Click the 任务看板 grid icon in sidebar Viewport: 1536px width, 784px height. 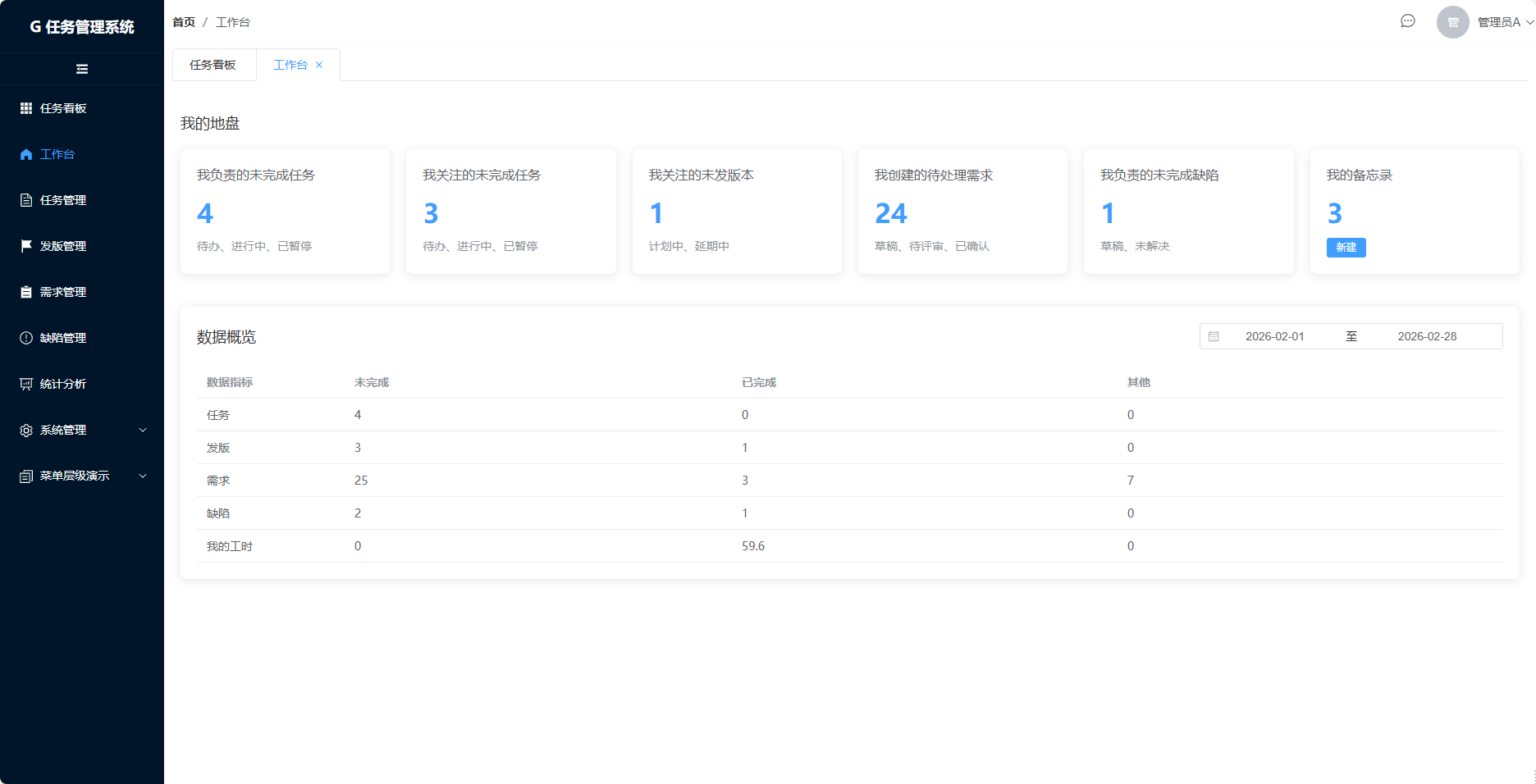tap(26, 108)
